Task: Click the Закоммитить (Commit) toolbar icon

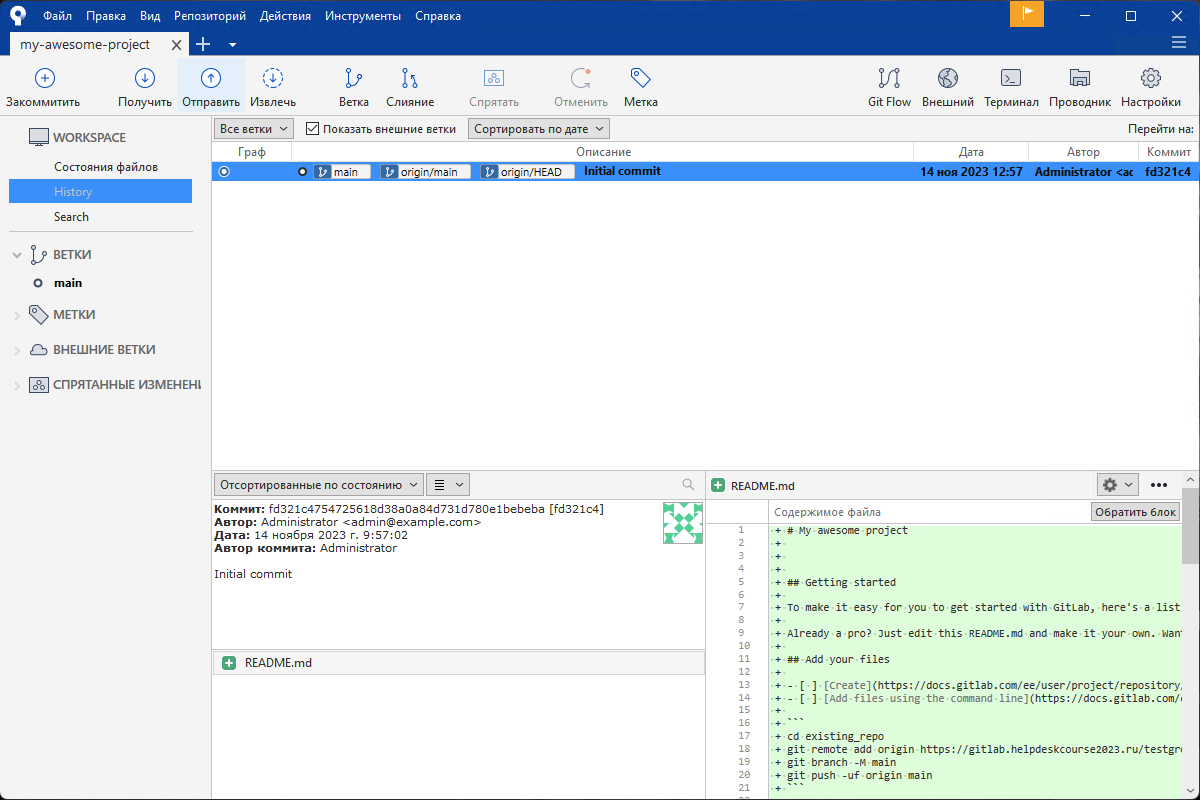Action: click(x=44, y=79)
